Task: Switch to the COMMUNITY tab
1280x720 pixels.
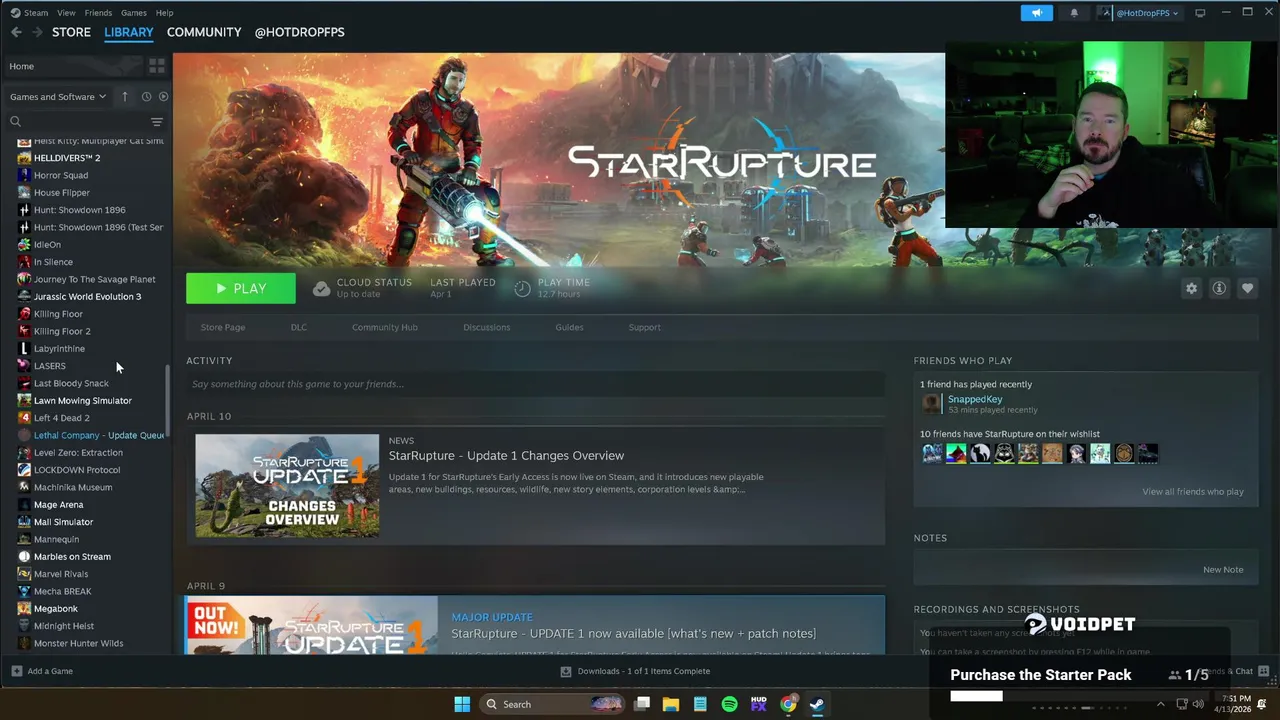Action: click(204, 32)
